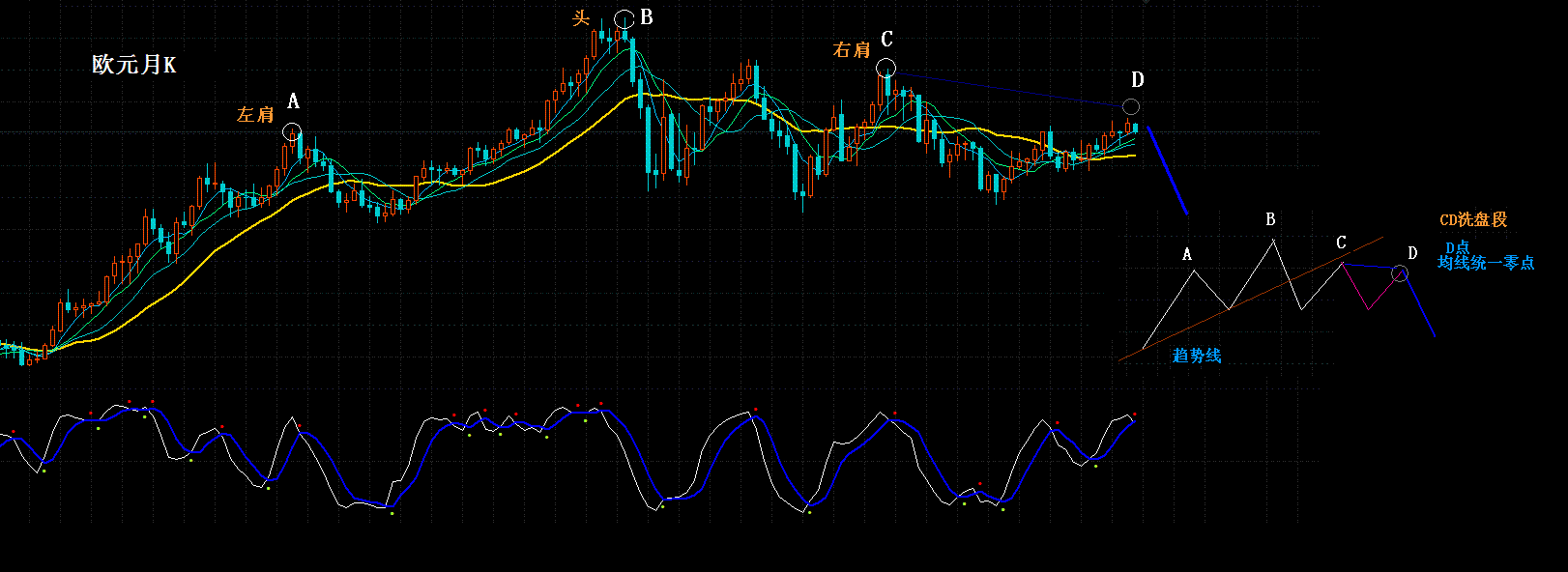Select the 均线统一零点 annotation text

(x=1486, y=263)
